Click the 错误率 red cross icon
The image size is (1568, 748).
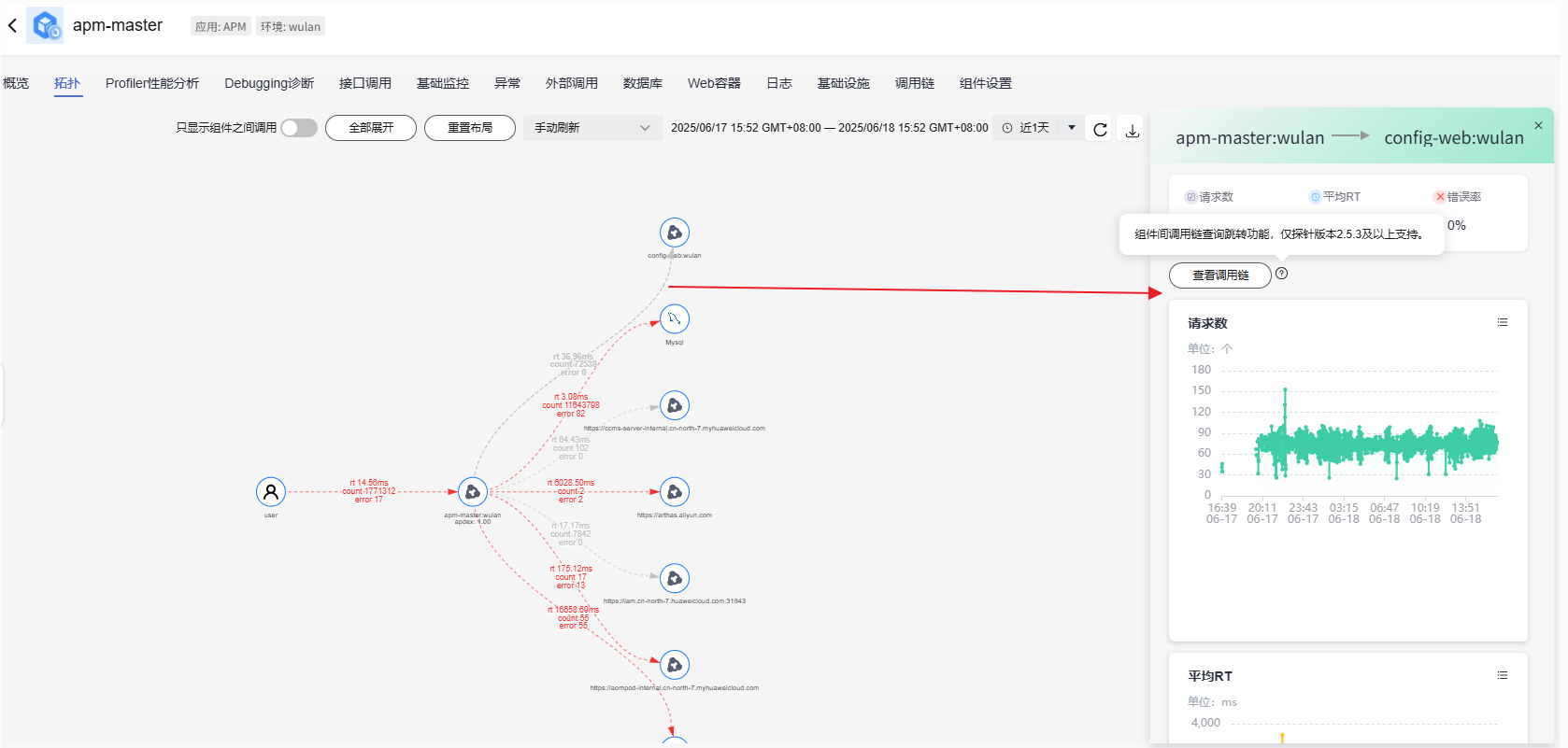point(1440,197)
